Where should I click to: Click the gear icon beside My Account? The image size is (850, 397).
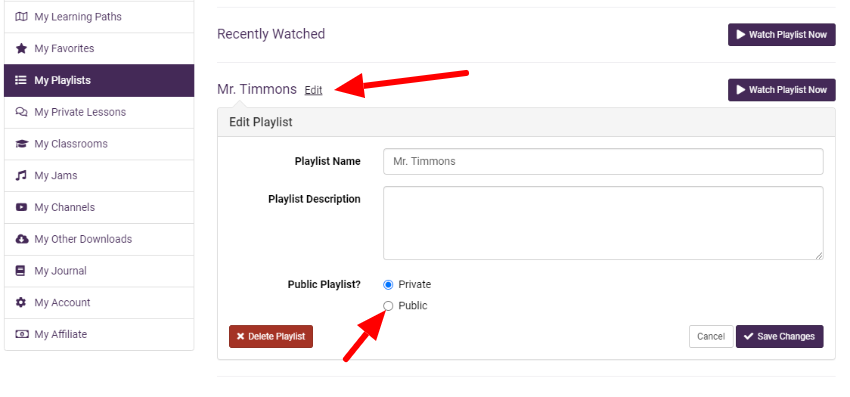pos(21,303)
